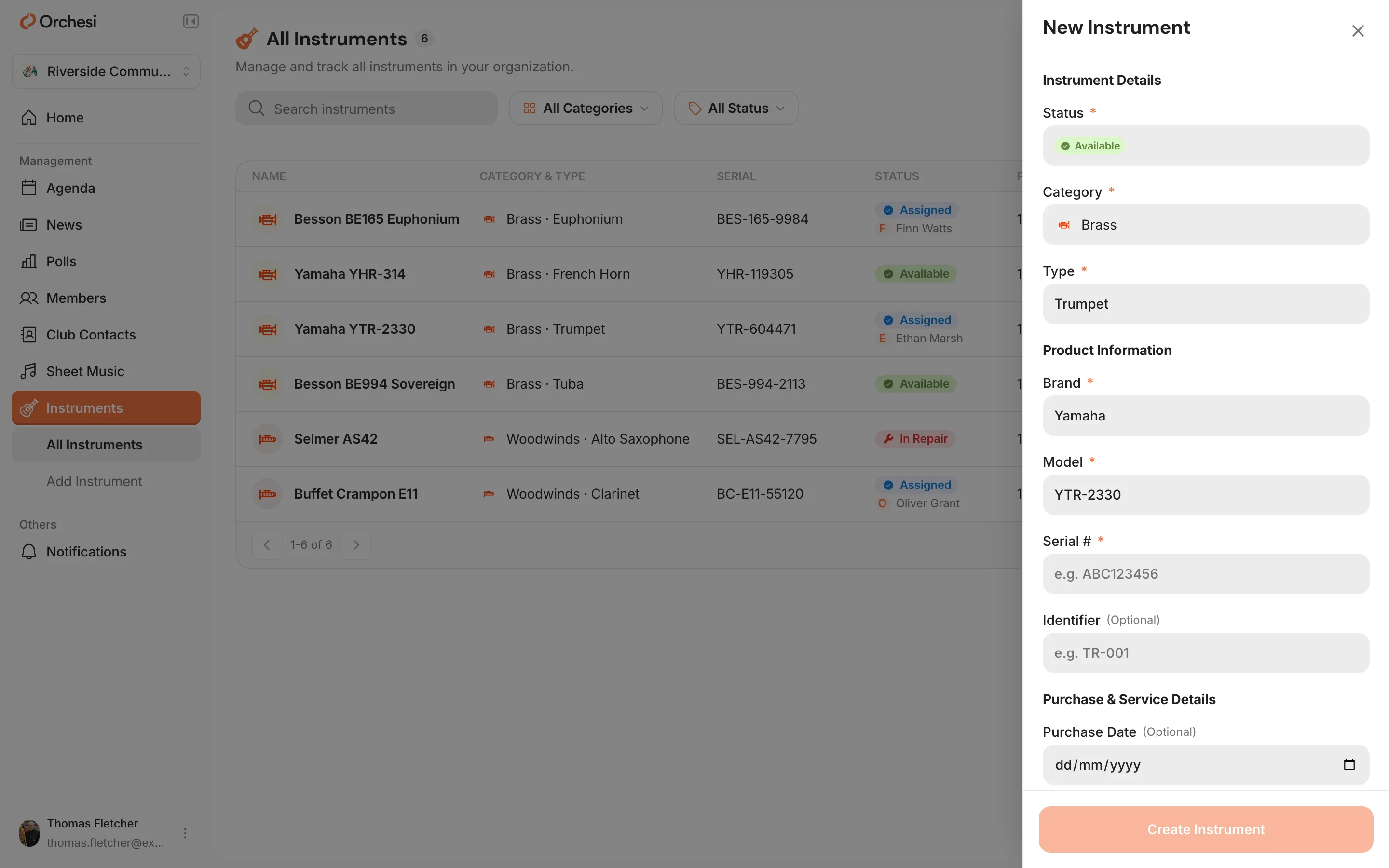
Task: Click the Buffet Crampon E11 row icon
Action: pos(268,494)
